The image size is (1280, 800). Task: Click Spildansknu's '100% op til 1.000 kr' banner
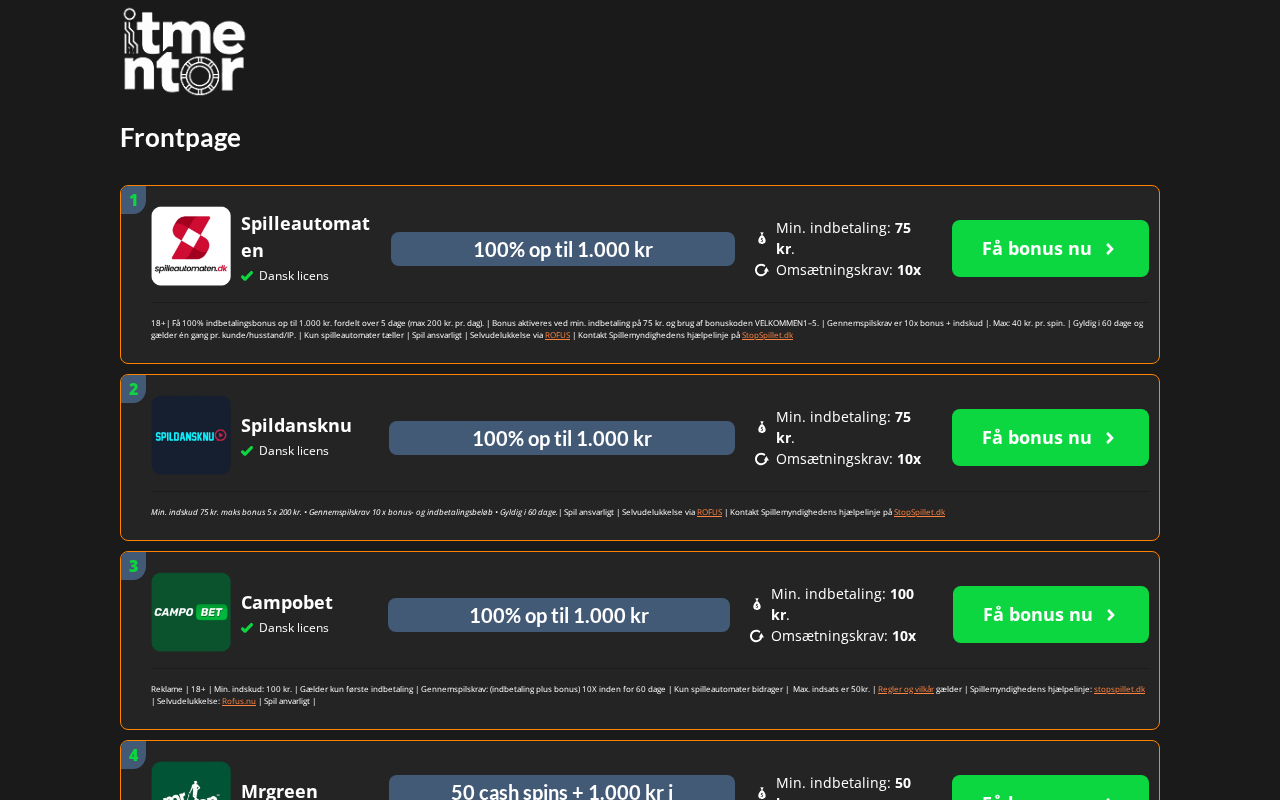coord(562,438)
